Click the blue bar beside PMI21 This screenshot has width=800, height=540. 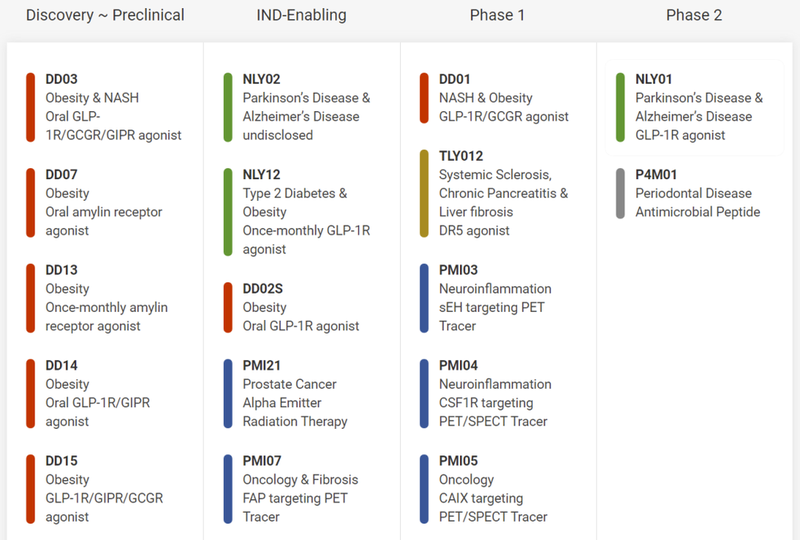pyautogui.click(x=228, y=393)
